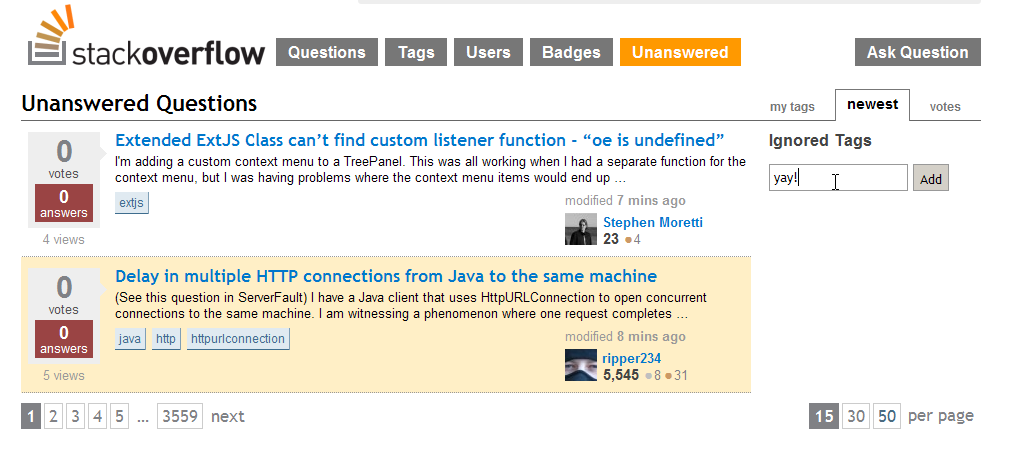Click the "4 views" count
The width and height of the screenshot is (1034, 455).
click(x=64, y=239)
